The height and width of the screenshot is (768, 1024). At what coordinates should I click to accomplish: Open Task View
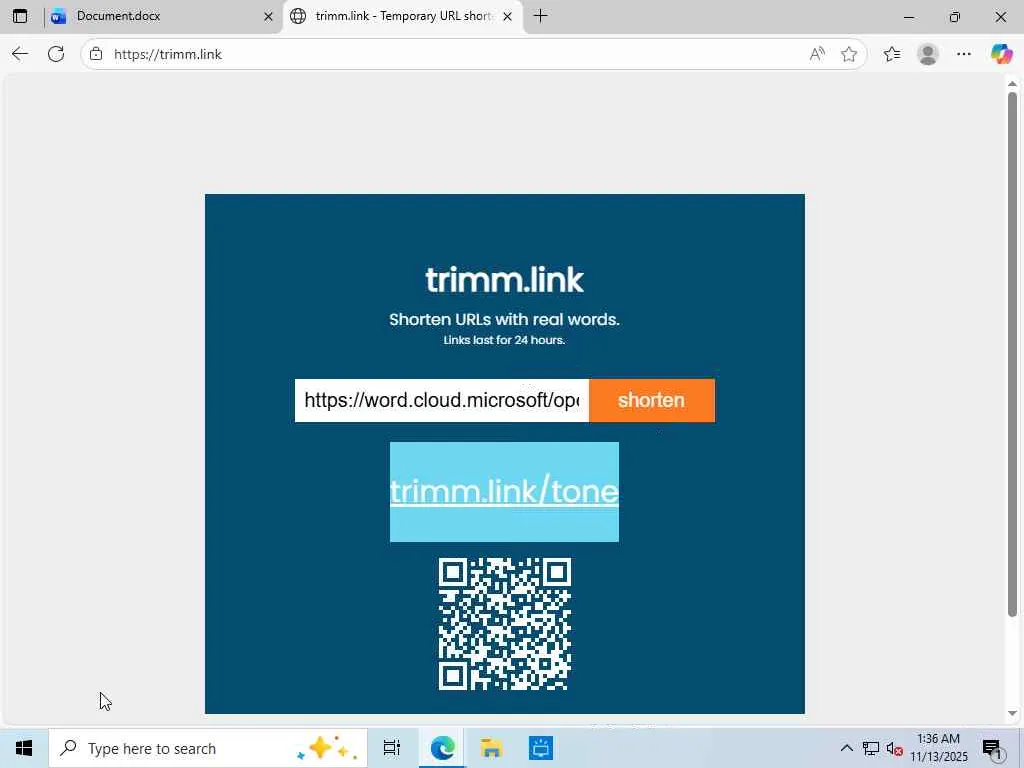(392, 748)
